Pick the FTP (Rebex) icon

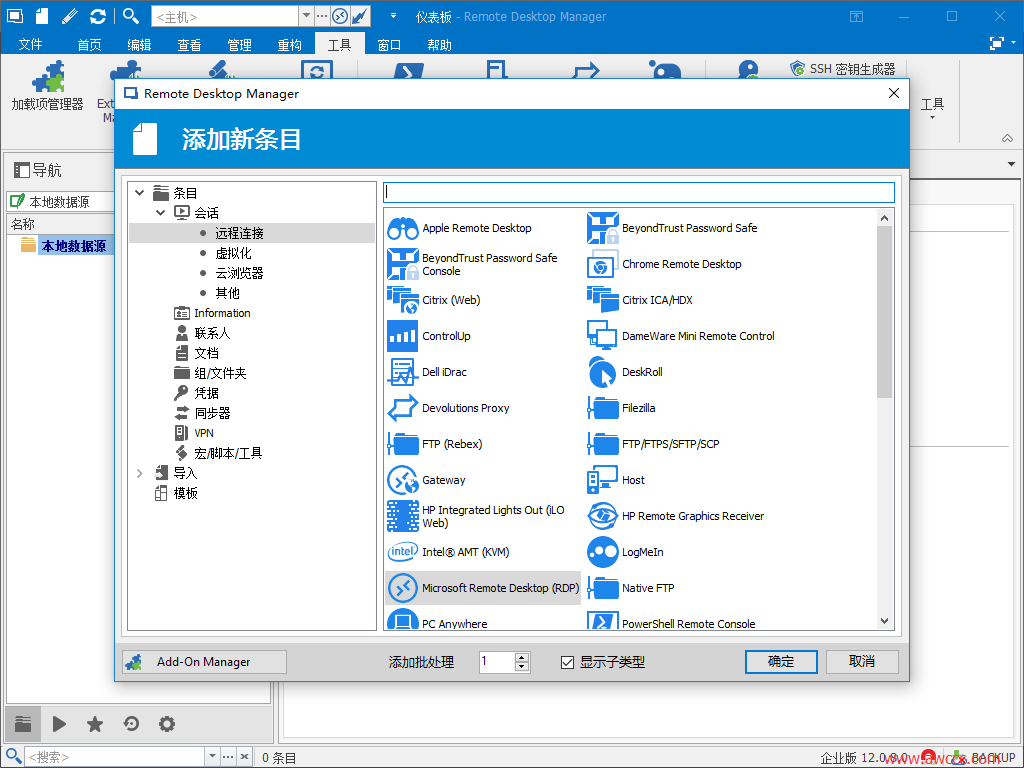[402, 443]
